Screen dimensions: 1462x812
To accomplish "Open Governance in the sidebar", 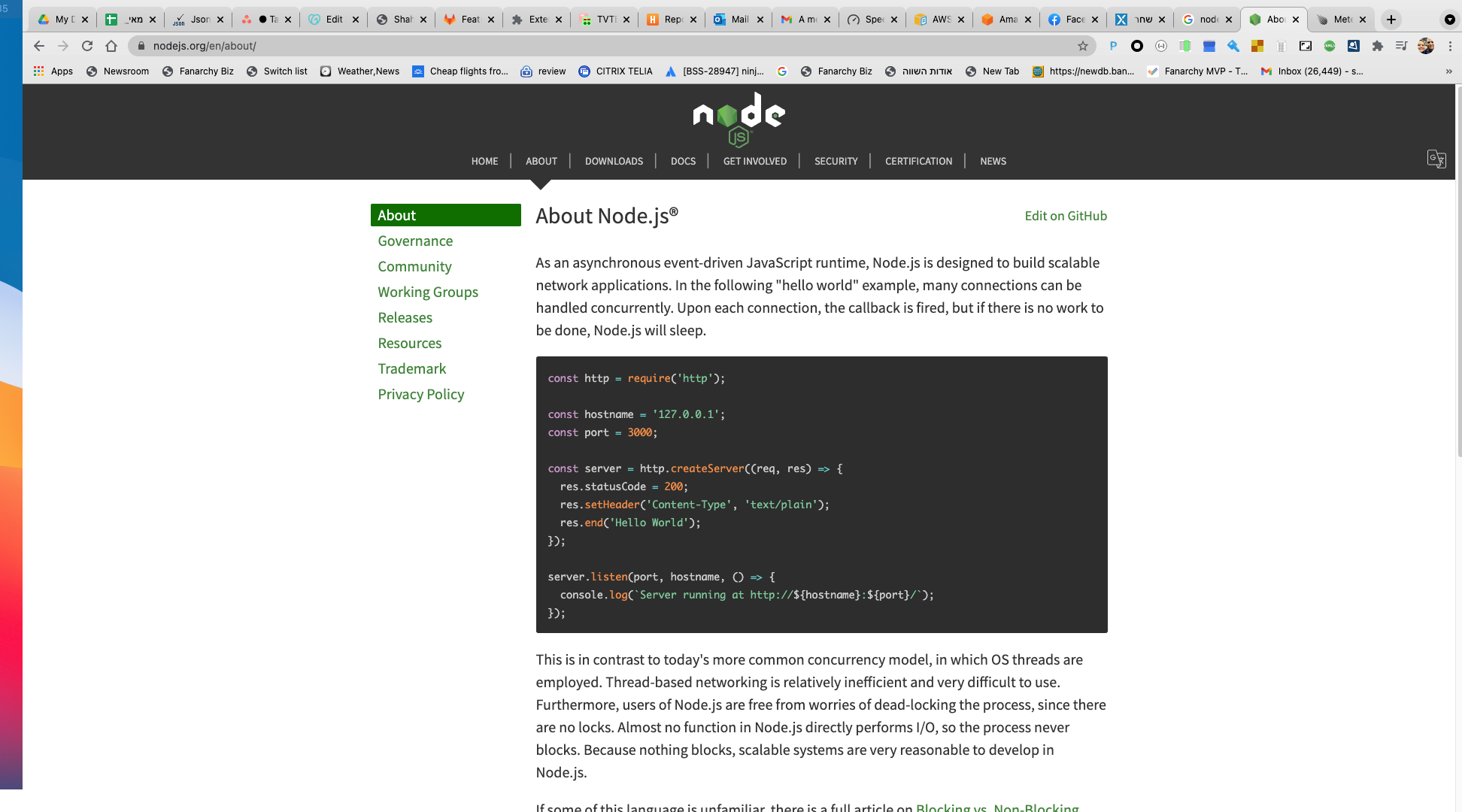I will tap(415, 241).
